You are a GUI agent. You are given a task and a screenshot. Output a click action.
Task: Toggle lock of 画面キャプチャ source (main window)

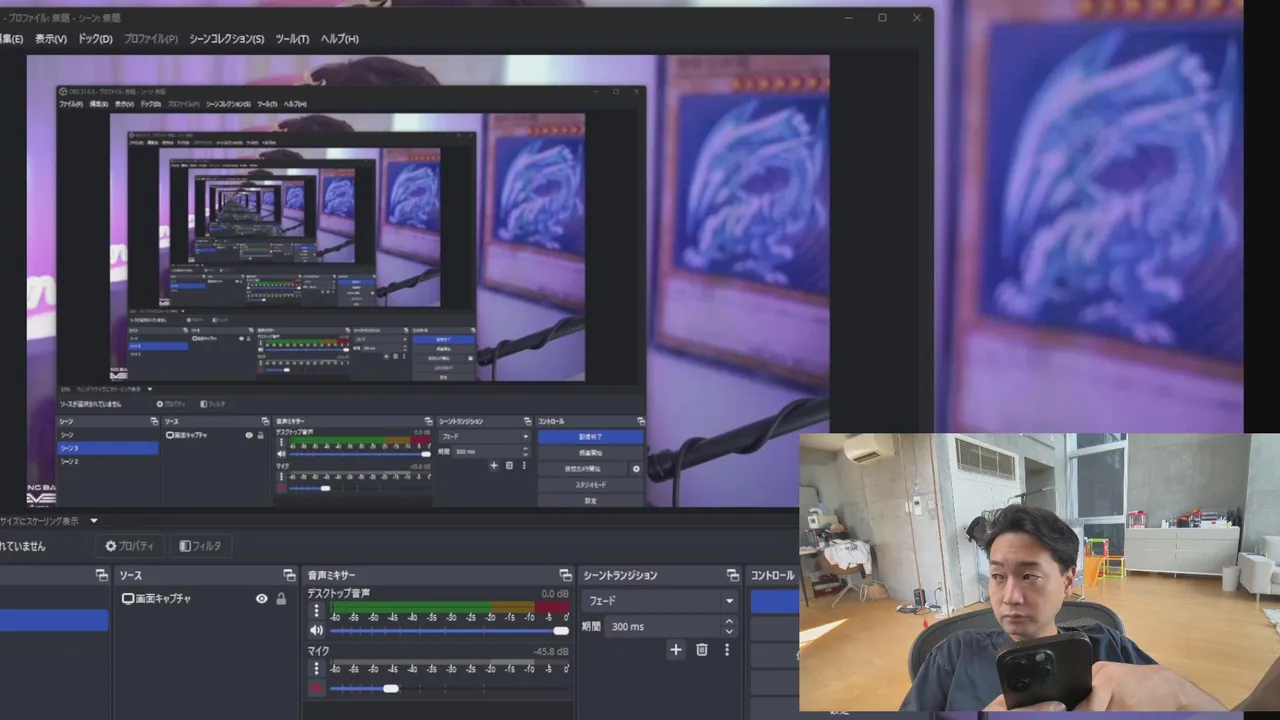(x=281, y=599)
